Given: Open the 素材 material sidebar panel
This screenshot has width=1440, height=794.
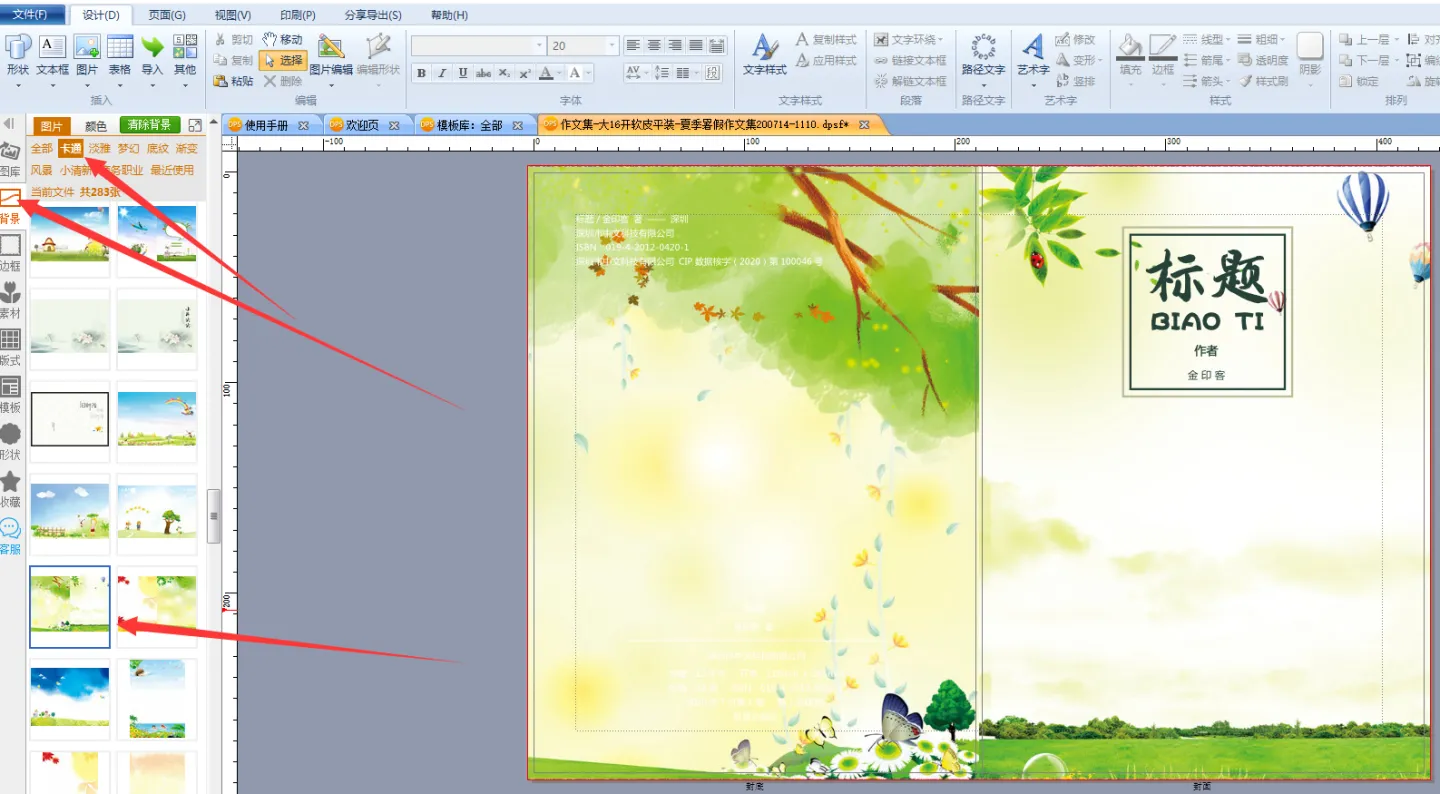Looking at the screenshot, I should [10, 301].
